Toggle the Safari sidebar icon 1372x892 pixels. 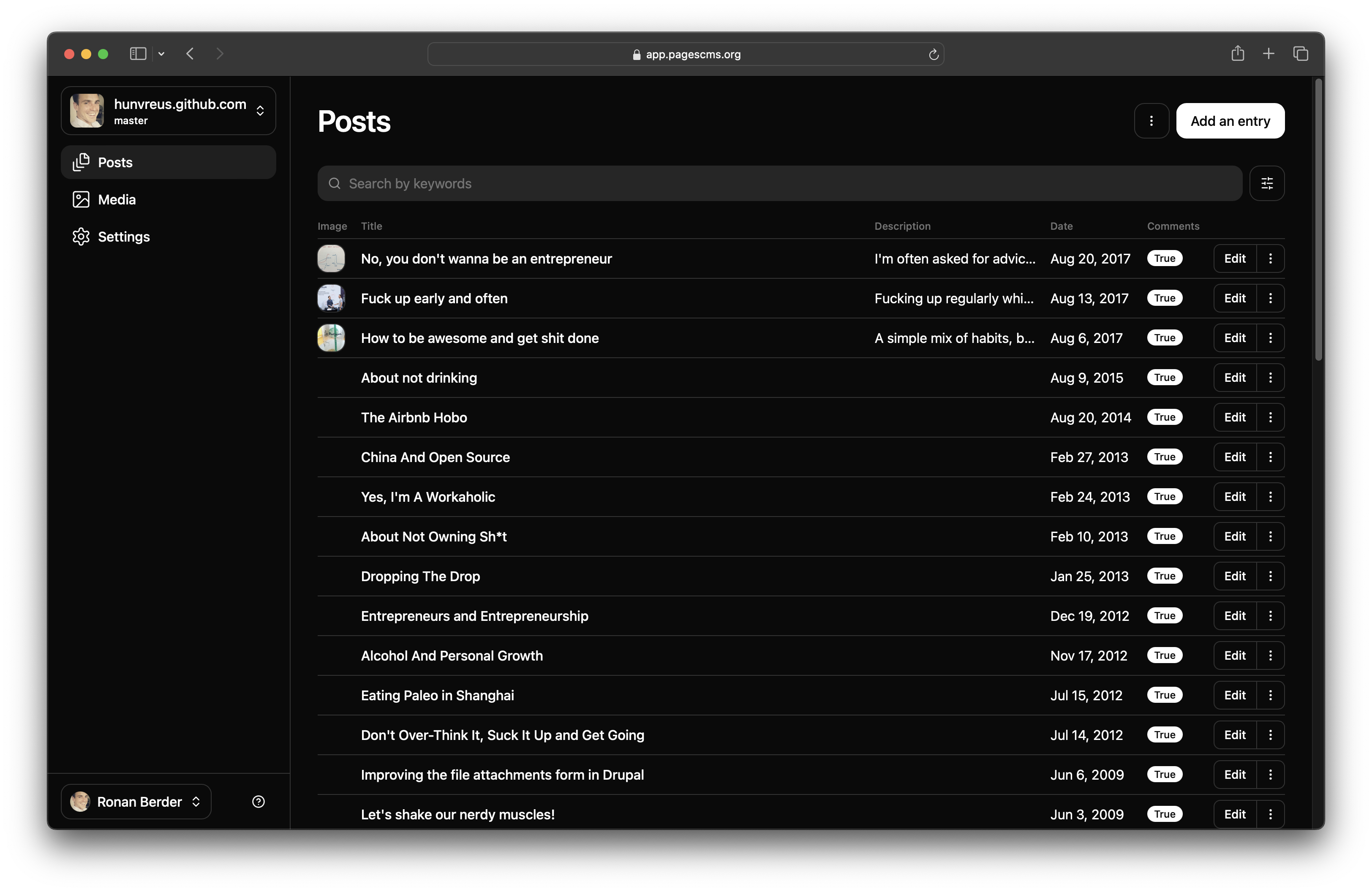[138, 54]
